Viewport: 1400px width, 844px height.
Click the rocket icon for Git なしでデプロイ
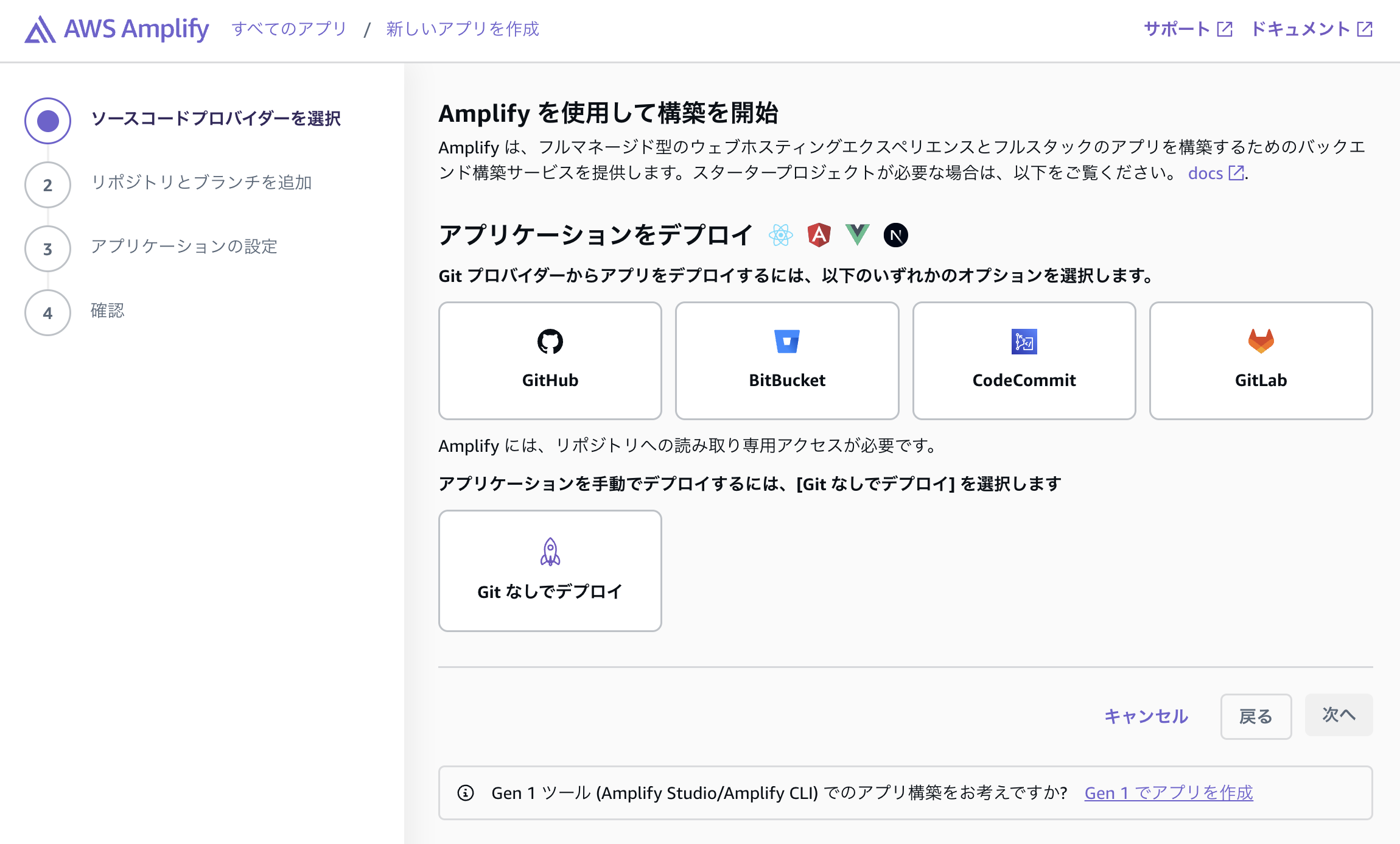click(x=550, y=550)
